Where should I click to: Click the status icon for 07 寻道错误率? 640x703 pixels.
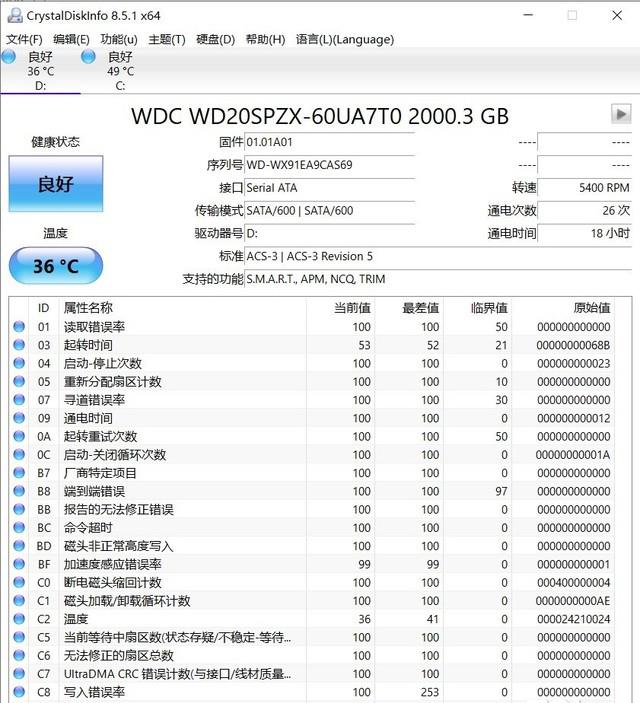point(19,399)
